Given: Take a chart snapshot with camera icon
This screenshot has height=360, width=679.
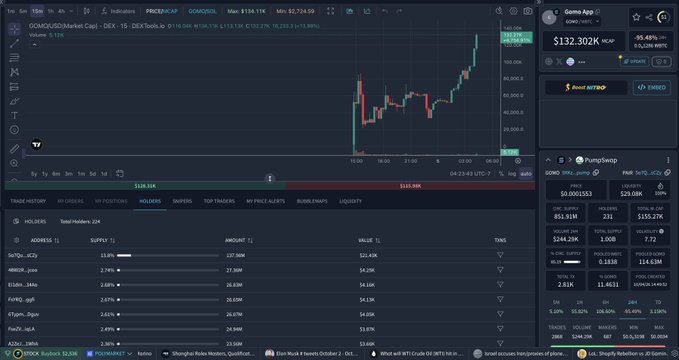Looking at the screenshot, I should click(527, 11).
